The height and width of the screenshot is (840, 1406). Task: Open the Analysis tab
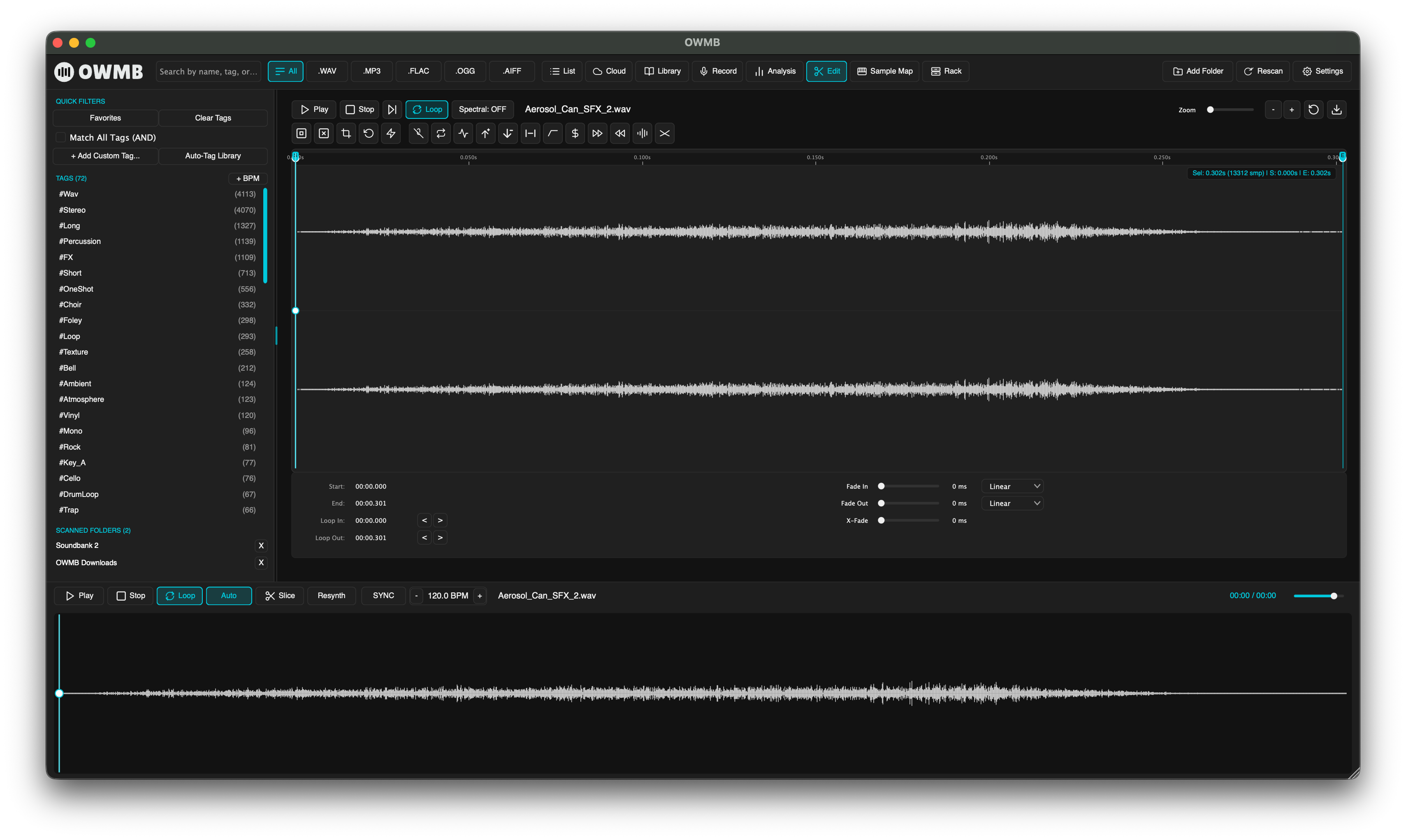click(x=774, y=71)
